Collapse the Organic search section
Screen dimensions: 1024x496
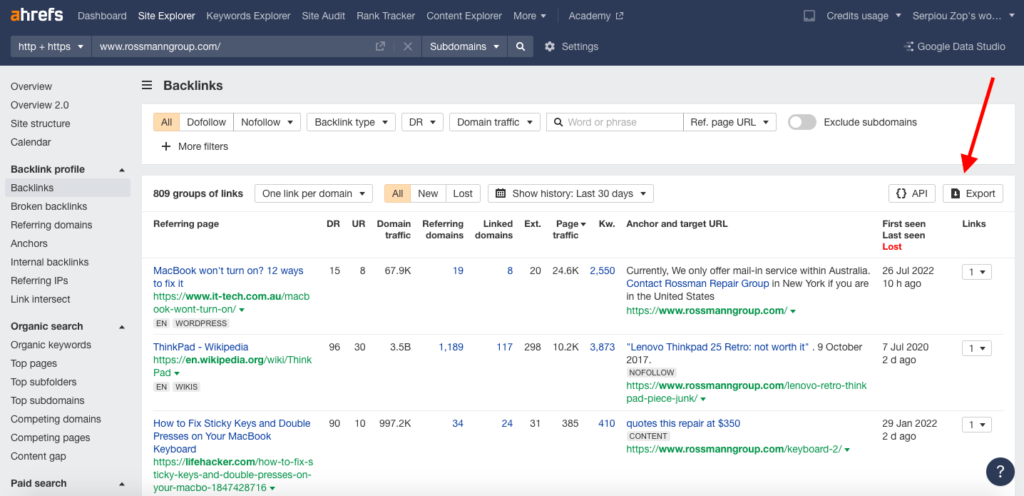click(121, 326)
